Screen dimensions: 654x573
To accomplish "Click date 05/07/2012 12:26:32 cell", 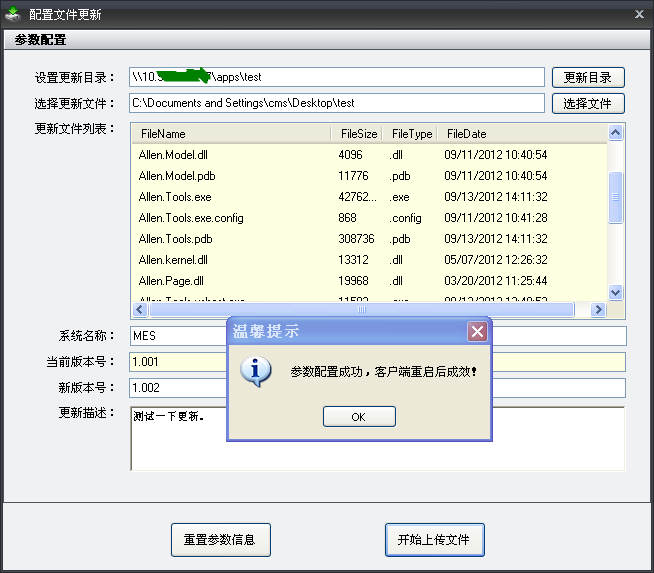I will [496, 260].
